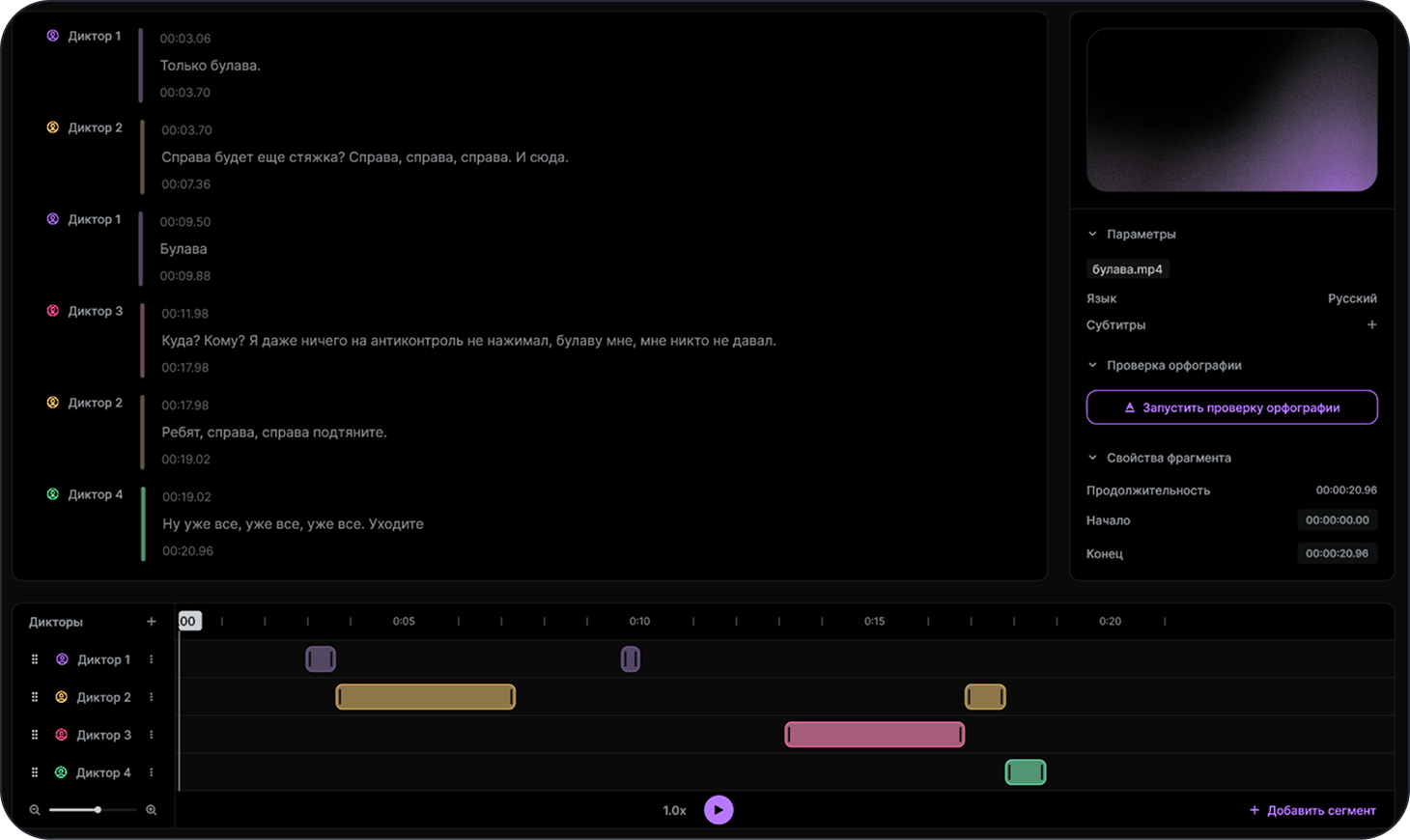Add subtitles using the Субтитры plus icon
The width and height of the screenshot is (1410, 840).
pyautogui.click(x=1371, y=325)
